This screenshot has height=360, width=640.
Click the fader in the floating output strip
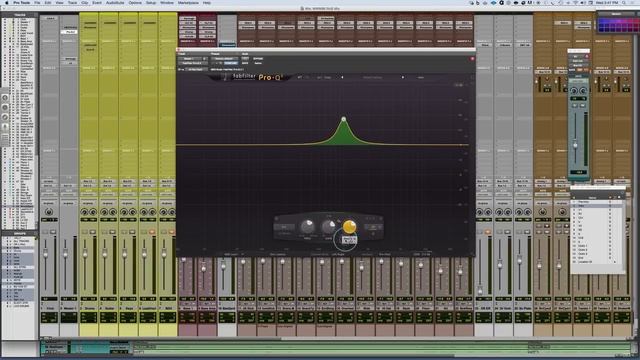[575, 144]
